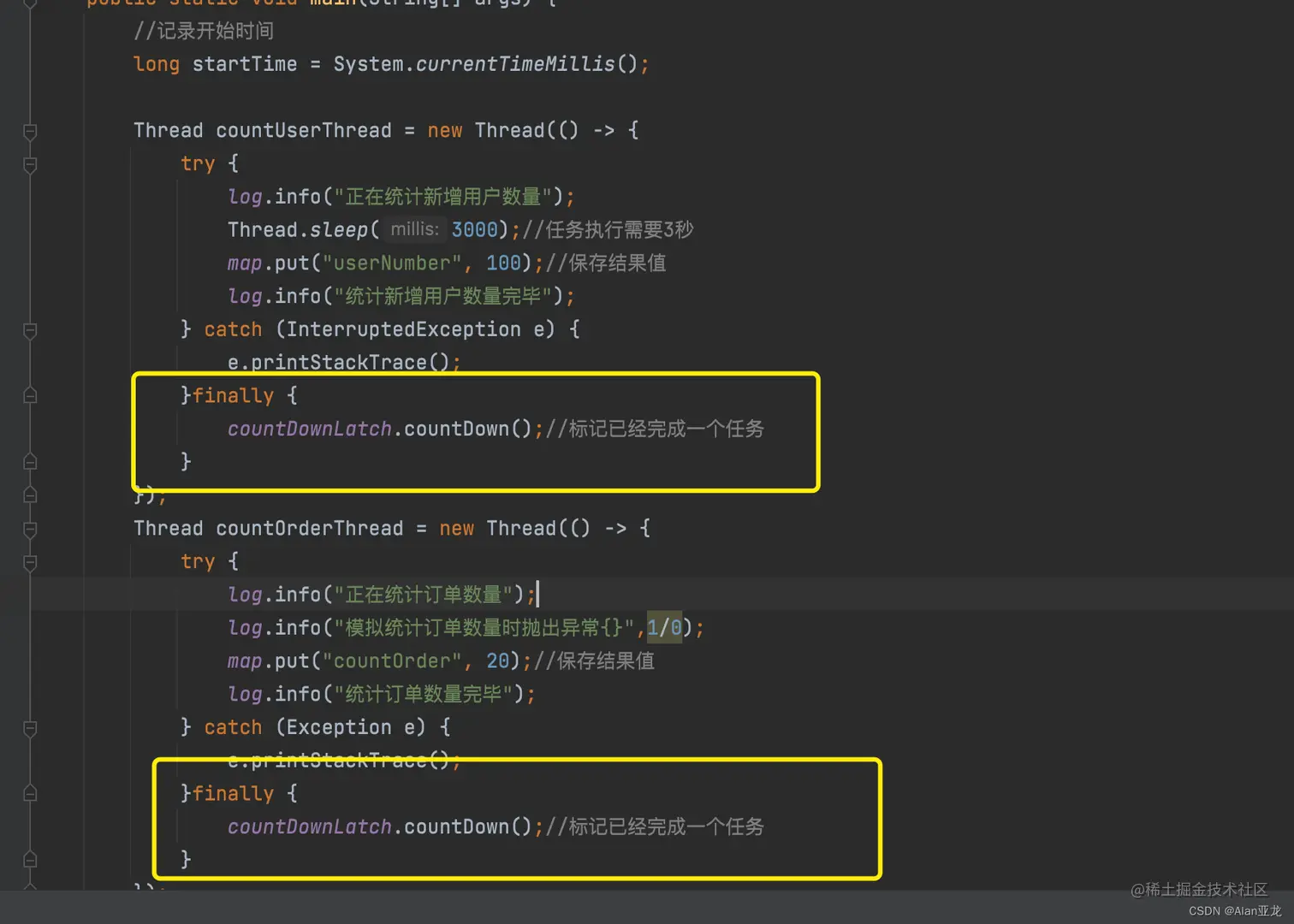Collapse the countOrderThread lambda fold marker
The width and height of the screenshot is (1294, 924).
tap(30, 529)
